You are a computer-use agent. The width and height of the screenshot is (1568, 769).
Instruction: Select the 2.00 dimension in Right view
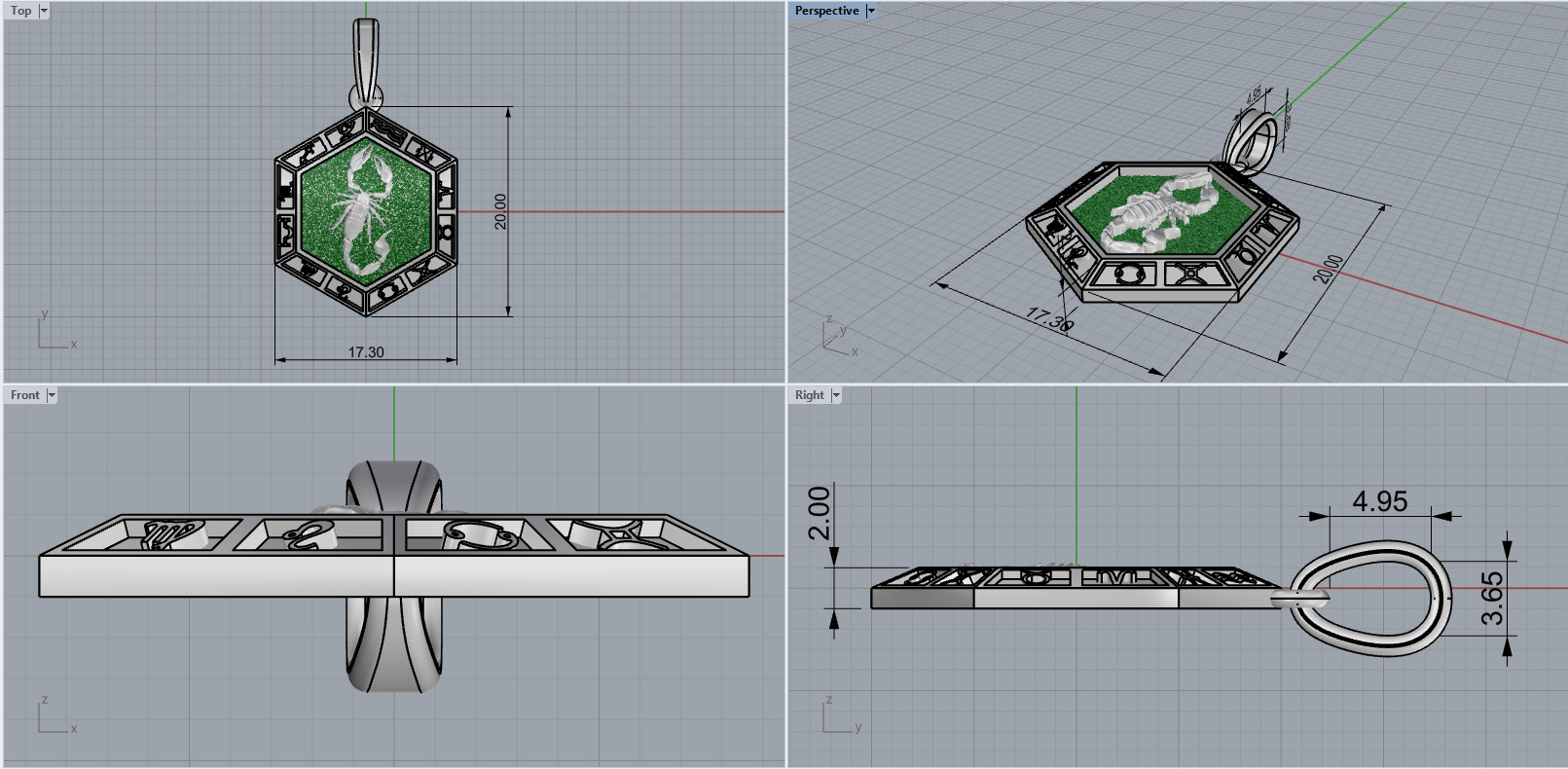820,512
